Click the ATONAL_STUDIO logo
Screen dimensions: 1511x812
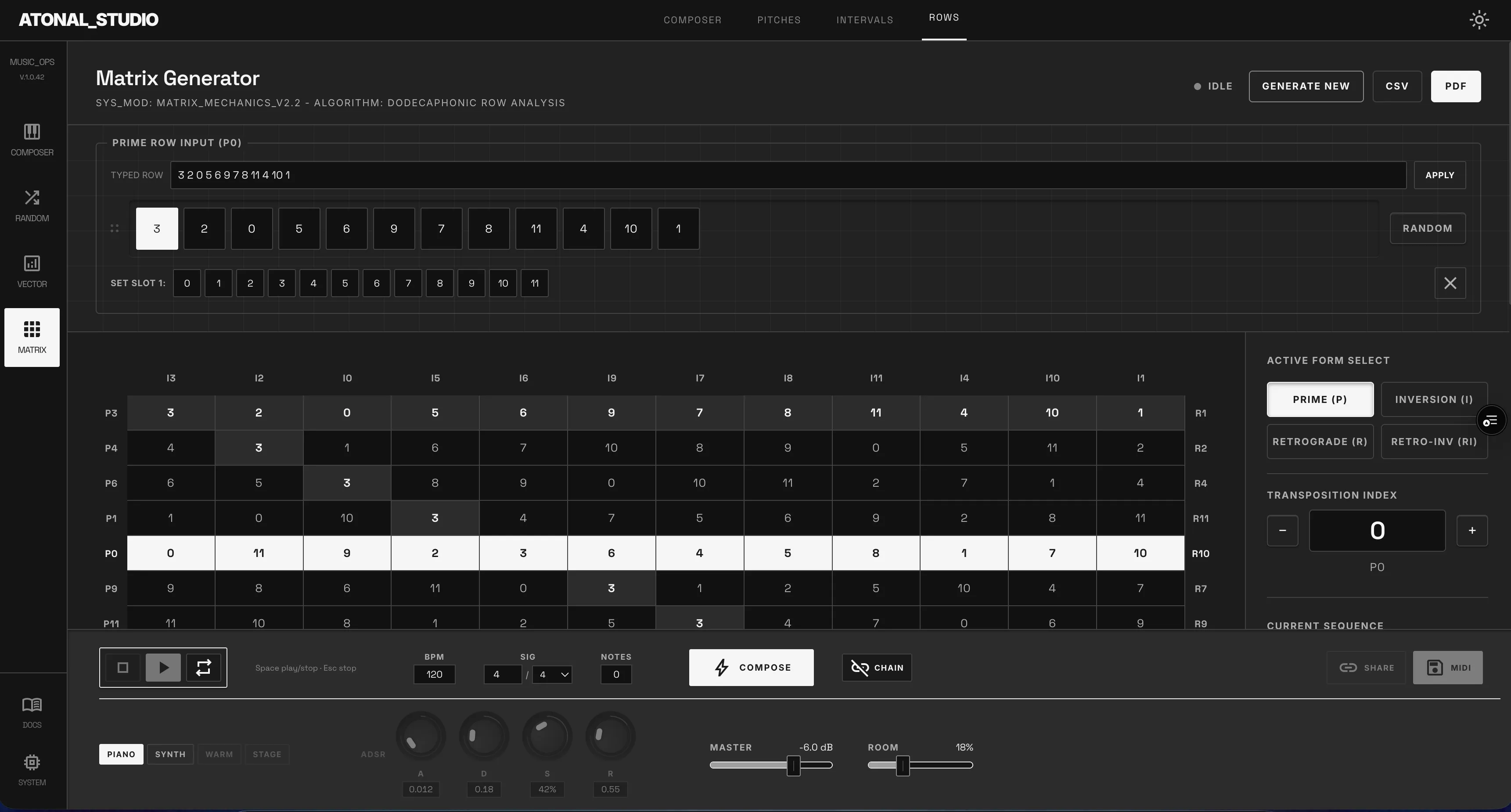pos(89,20)
